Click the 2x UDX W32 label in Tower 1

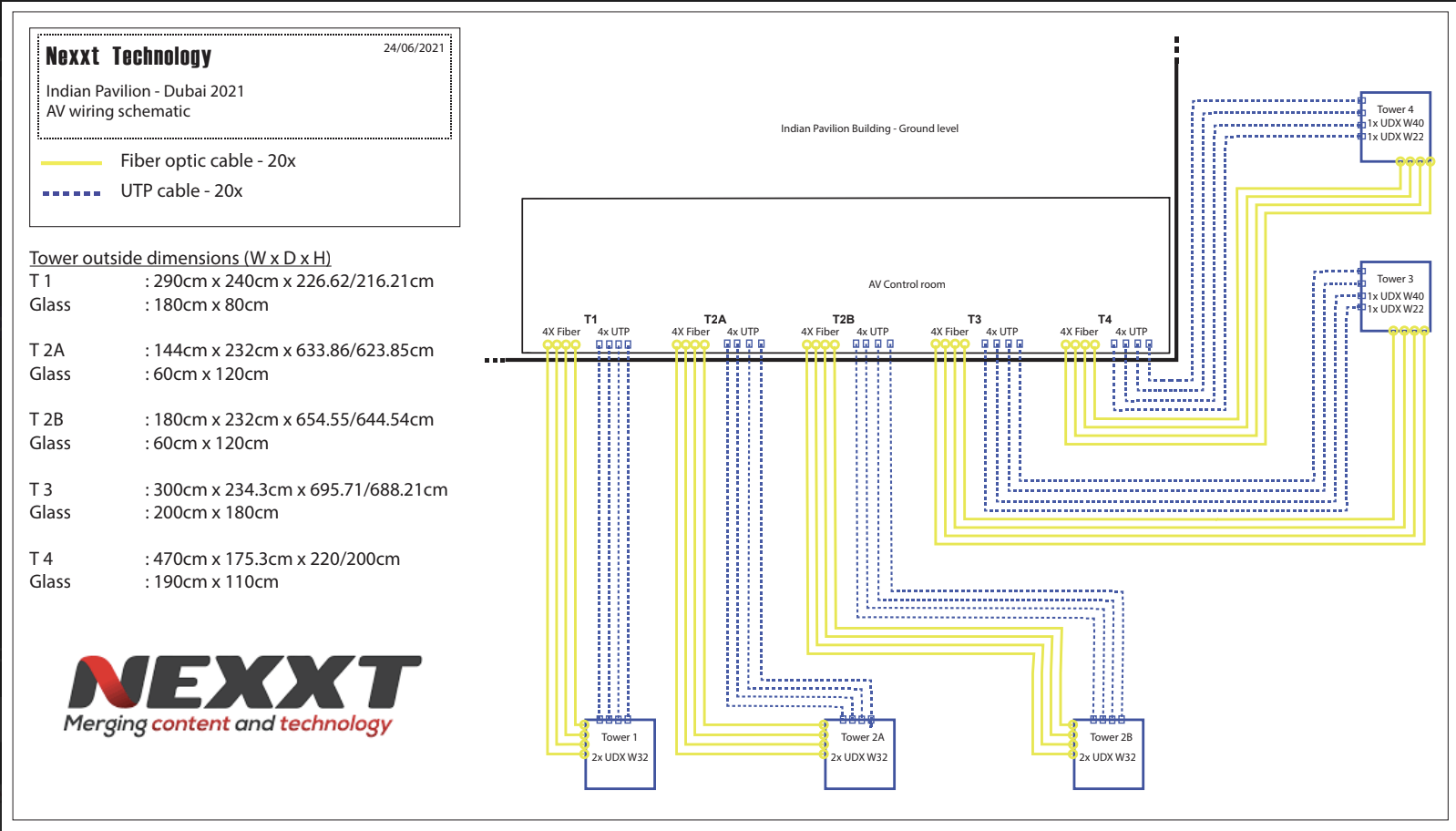coord(620,757)
